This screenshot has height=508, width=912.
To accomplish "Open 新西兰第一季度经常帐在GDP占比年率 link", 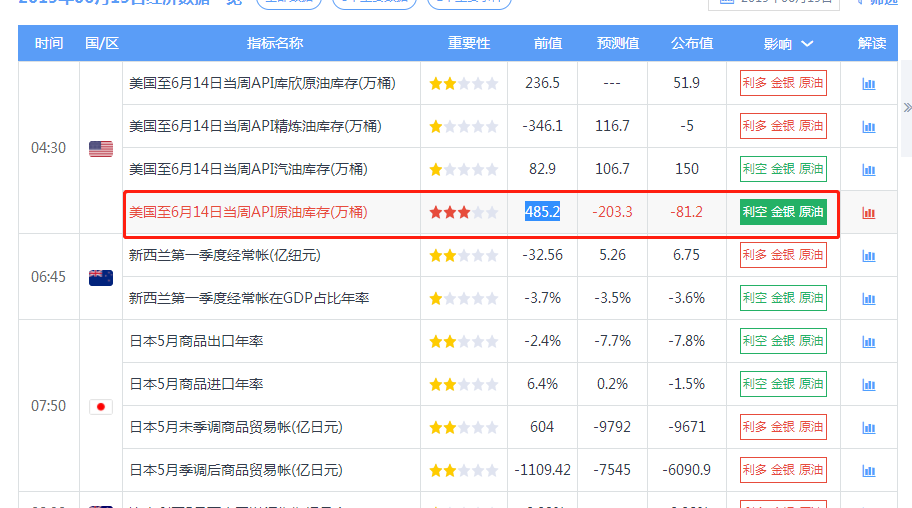I will [249, 299].
